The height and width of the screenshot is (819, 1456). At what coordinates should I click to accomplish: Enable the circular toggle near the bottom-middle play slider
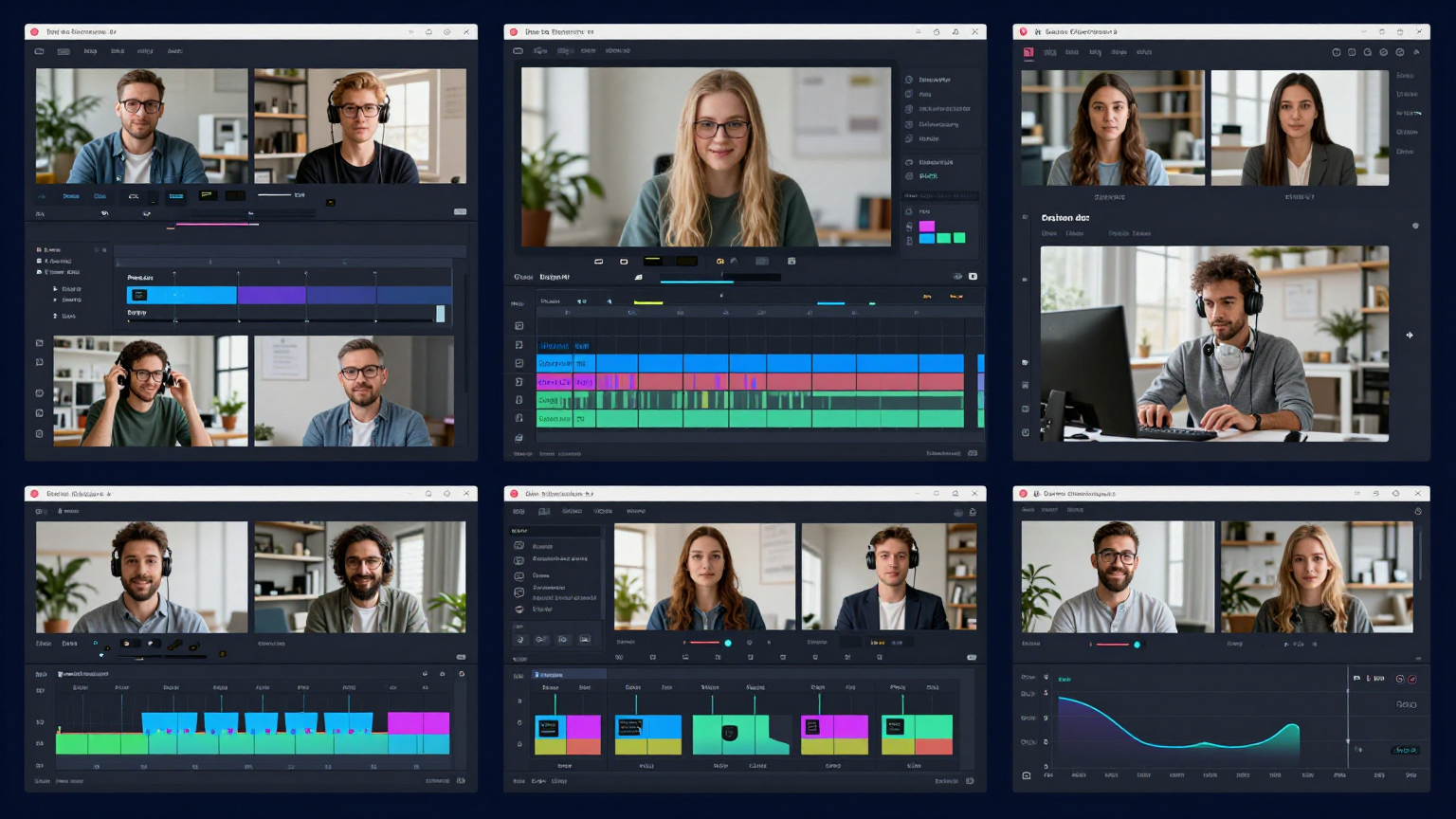coord(728,642)
